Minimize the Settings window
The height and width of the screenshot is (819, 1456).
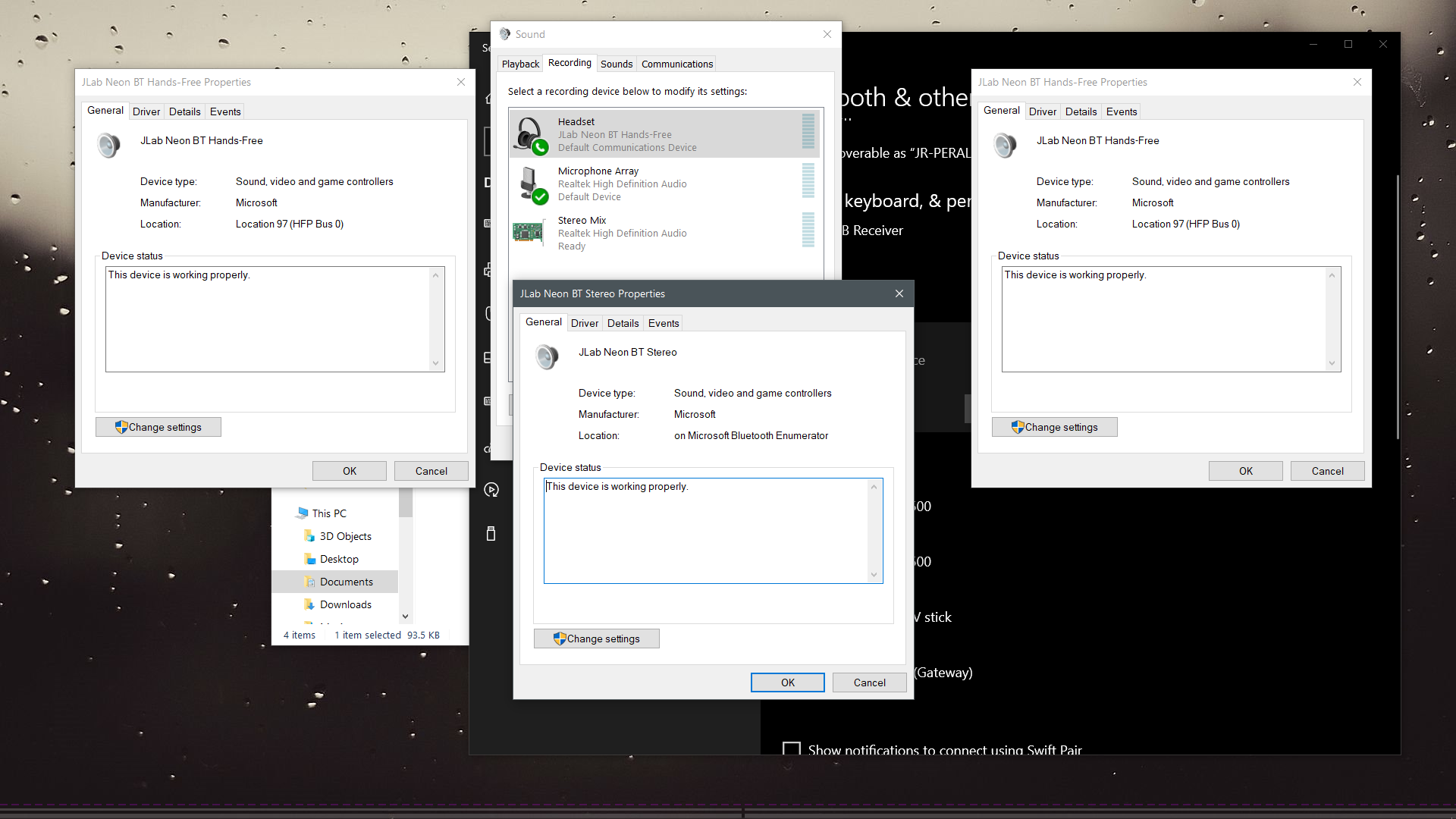coord(1313,44)
